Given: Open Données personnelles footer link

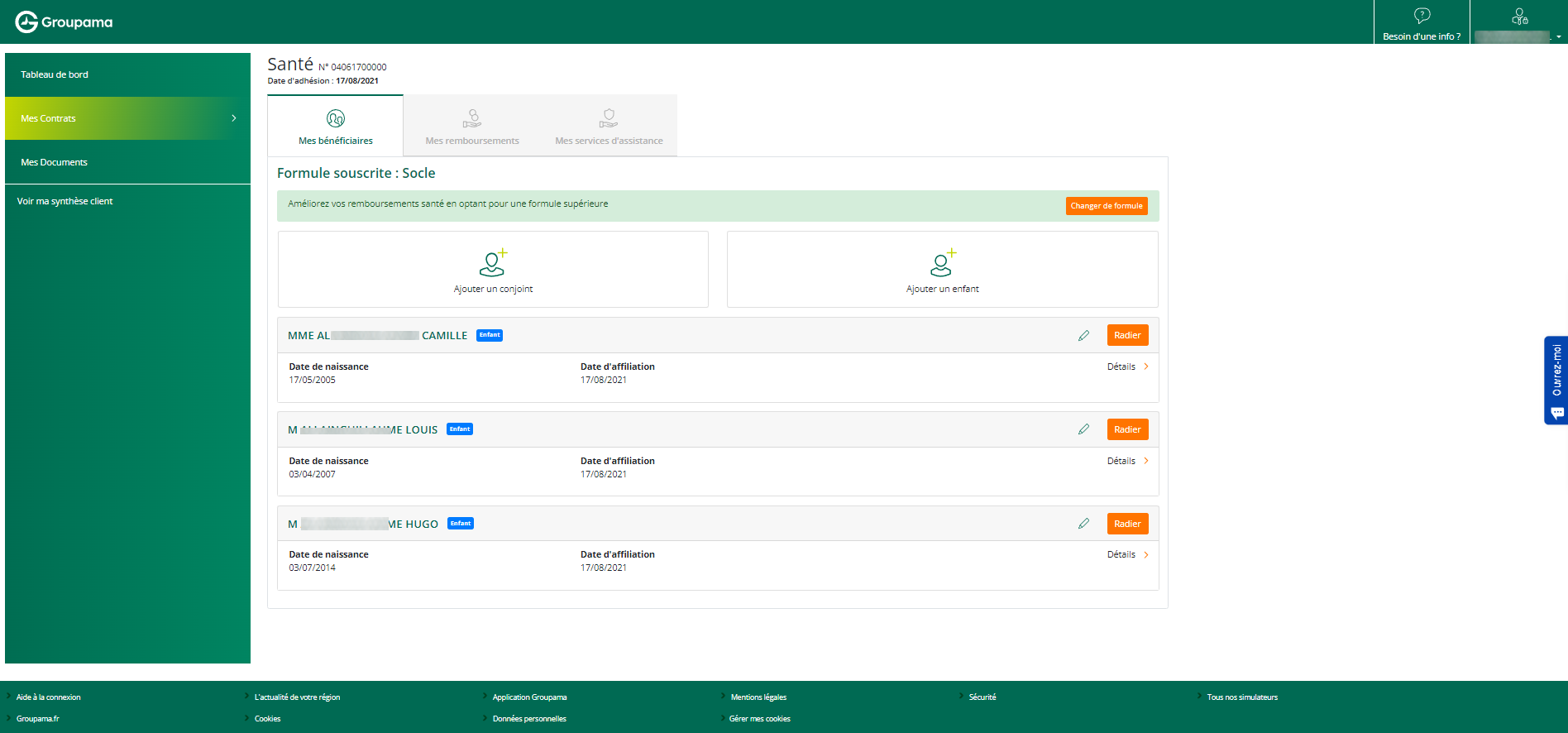Looking at the screenshot, I should tap(529, 719).
